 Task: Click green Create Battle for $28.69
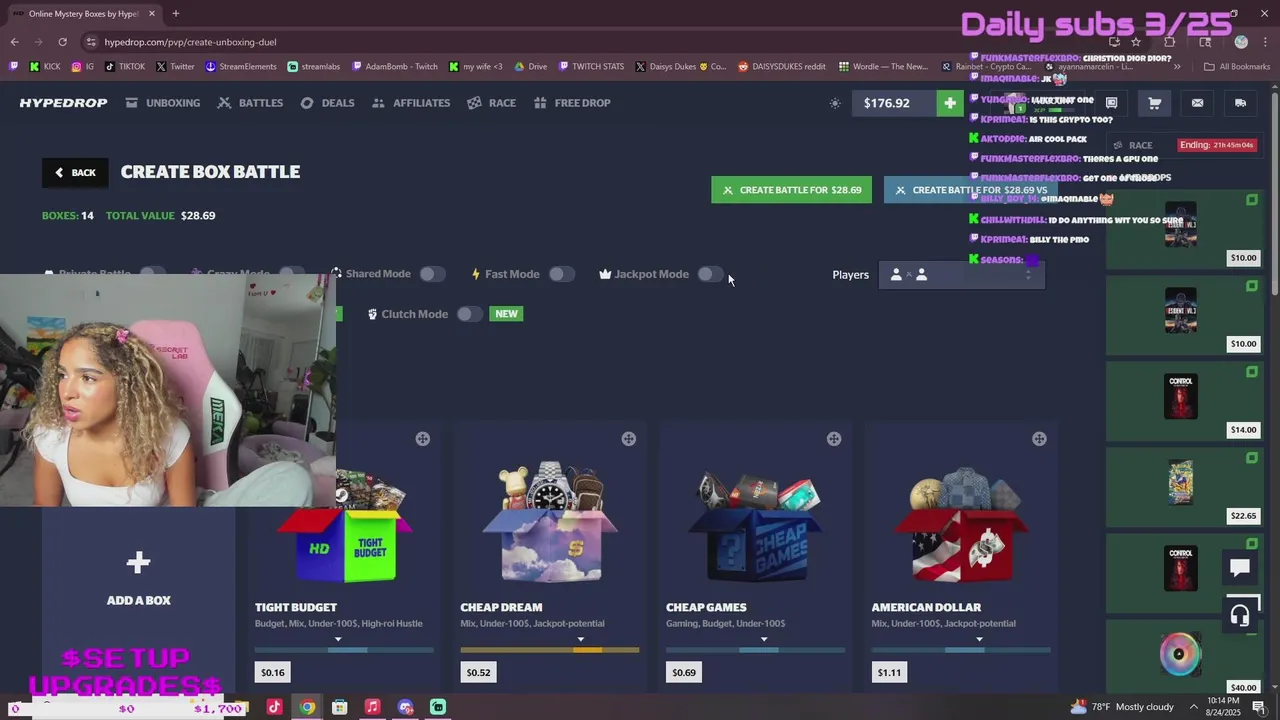791,190
